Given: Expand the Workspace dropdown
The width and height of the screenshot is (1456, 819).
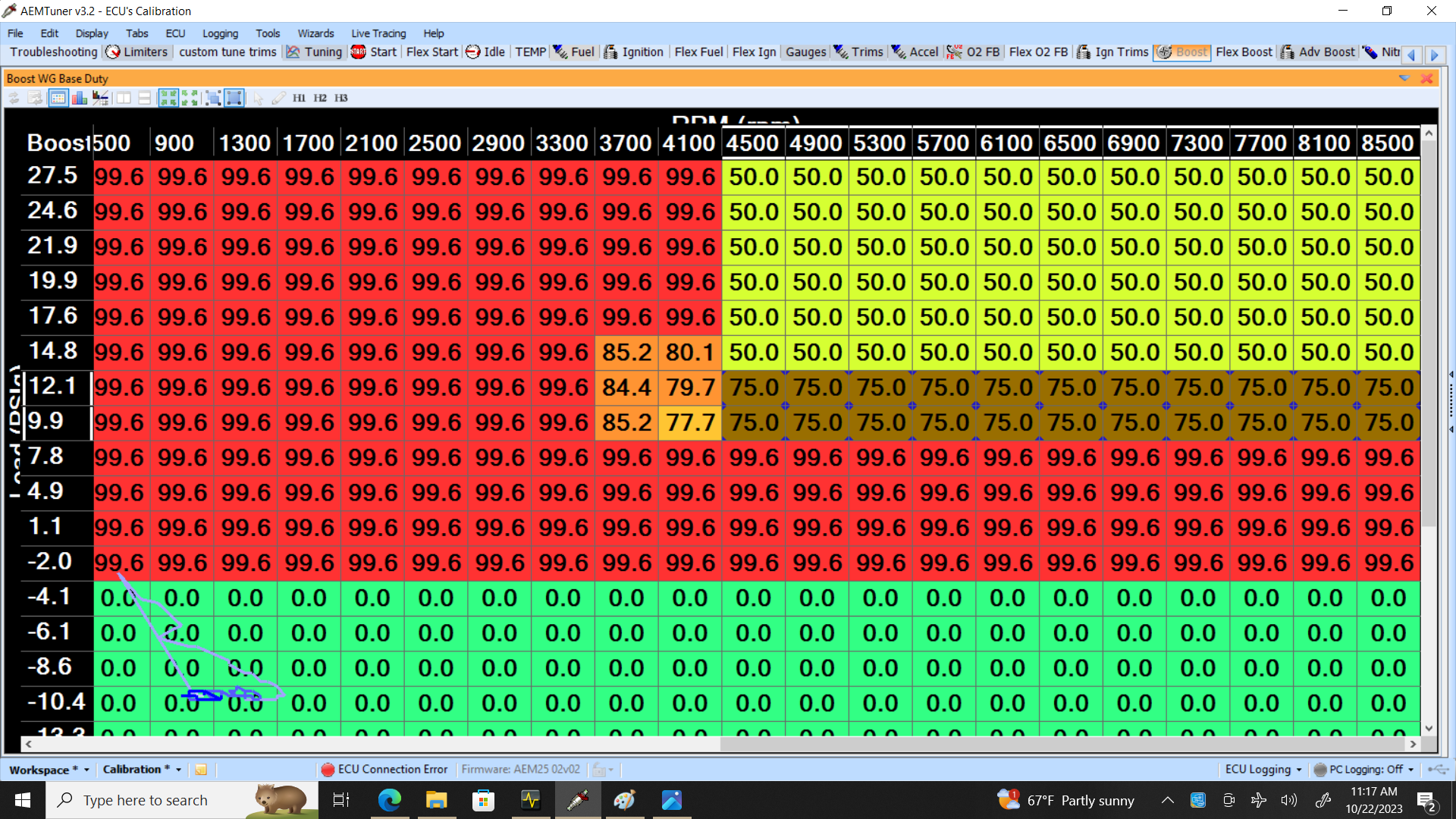Looking at the screenshot, I should pyautogui.click(x=86, y=770).
